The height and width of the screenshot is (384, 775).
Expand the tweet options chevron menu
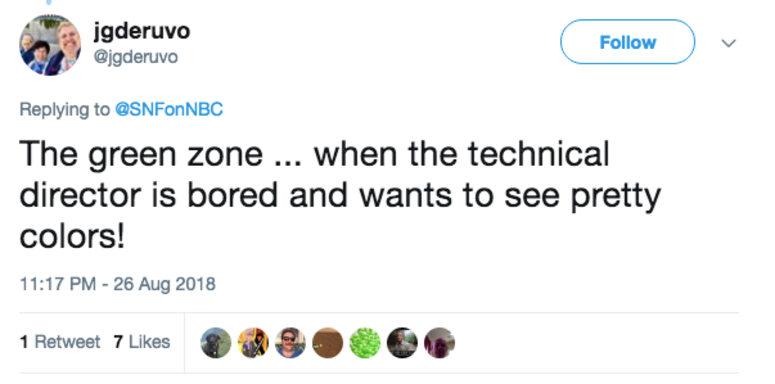tap(729, 43)
